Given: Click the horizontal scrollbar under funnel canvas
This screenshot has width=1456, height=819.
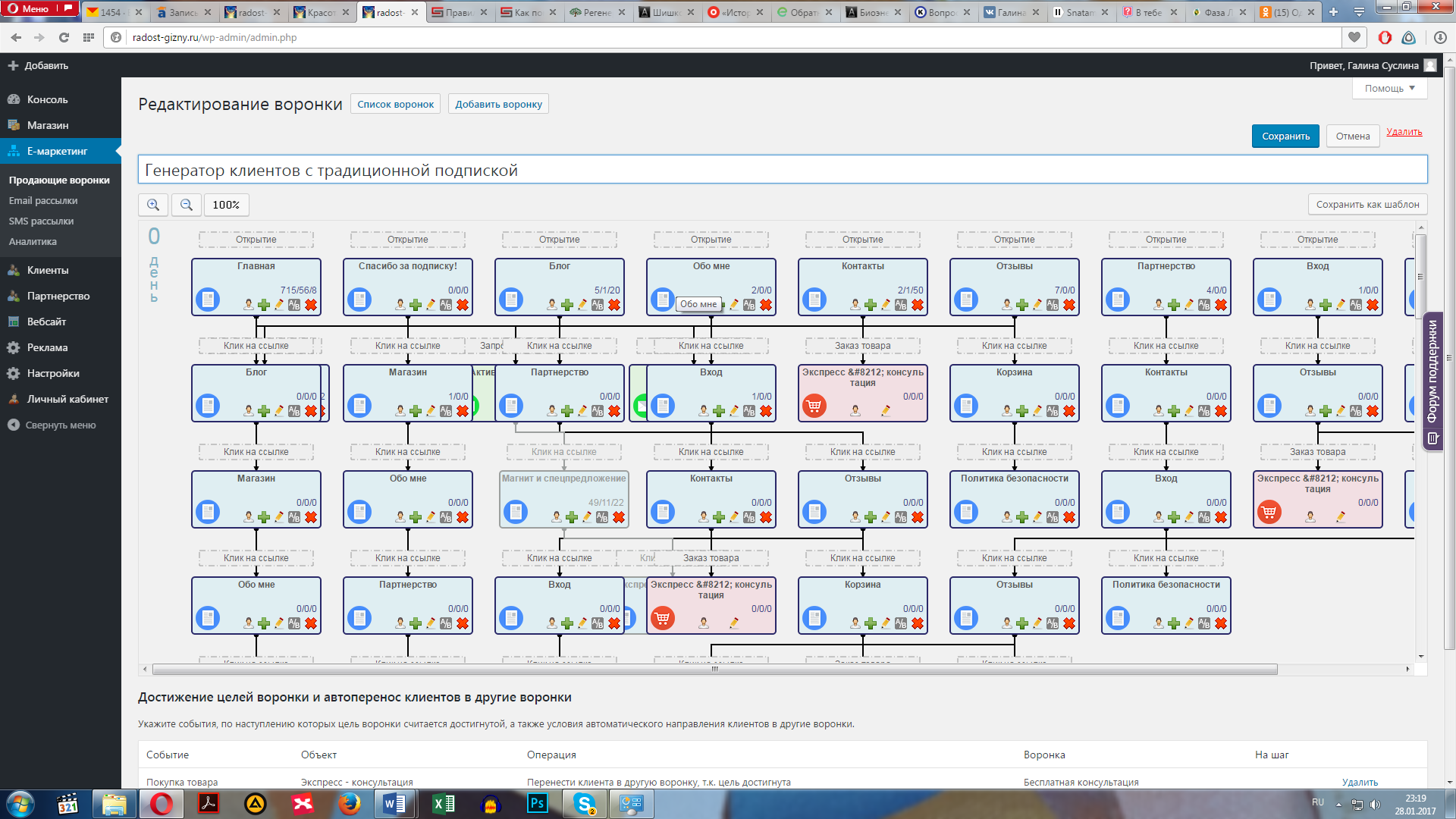Looking at the screenshot, I should click(x=714, y=670).
